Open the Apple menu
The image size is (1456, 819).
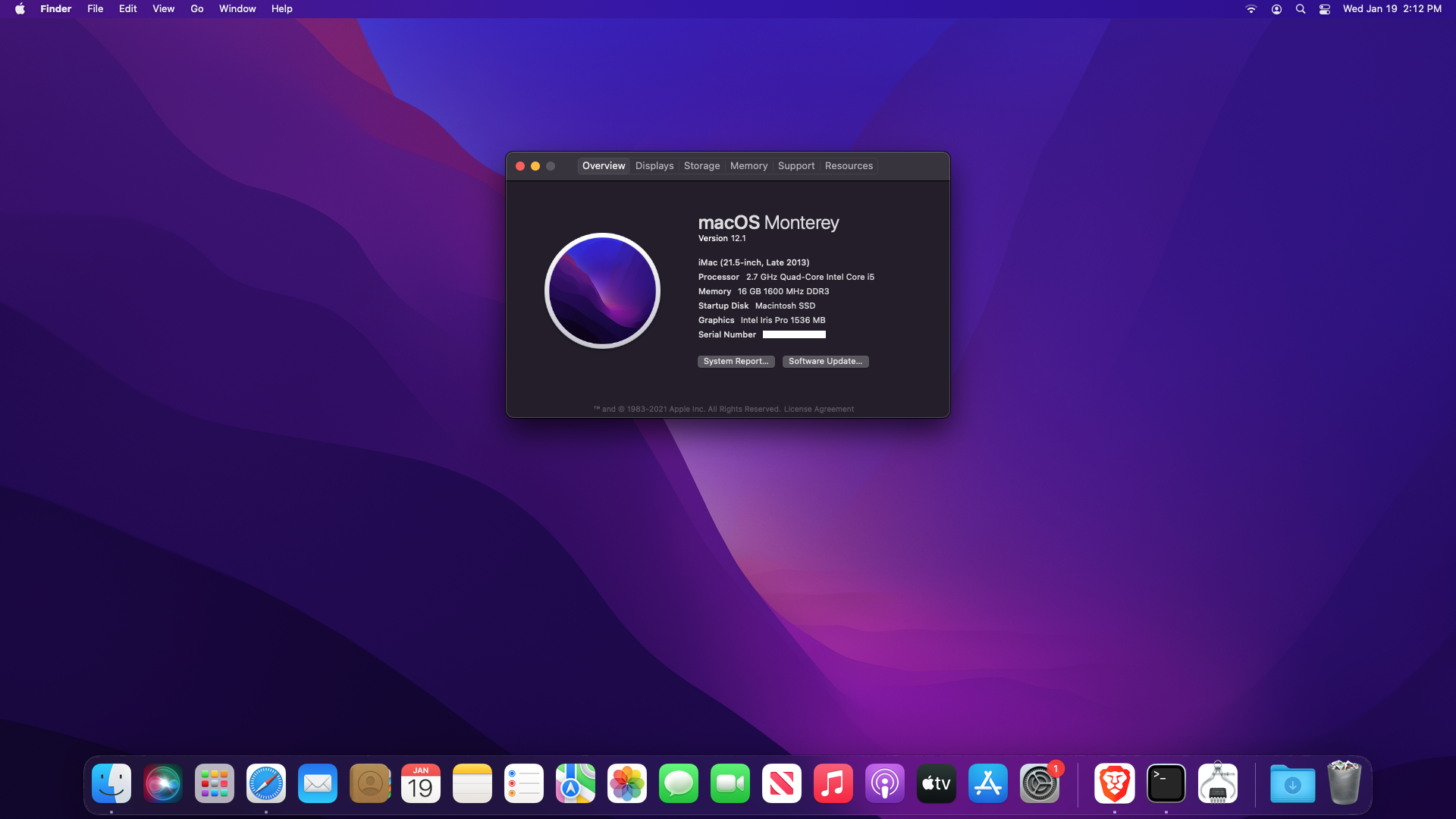[20, 9]
